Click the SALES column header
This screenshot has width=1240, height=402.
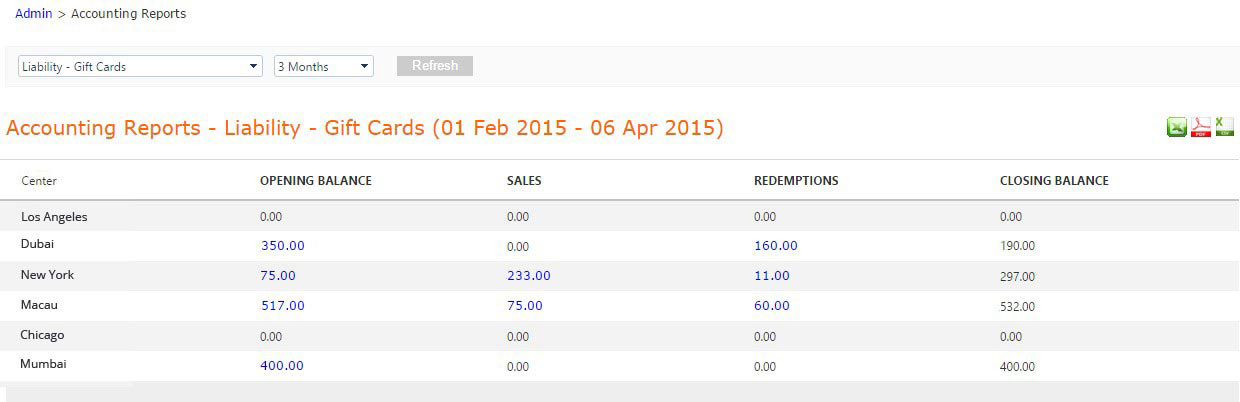pyautogui.click(x=524, y=181)
